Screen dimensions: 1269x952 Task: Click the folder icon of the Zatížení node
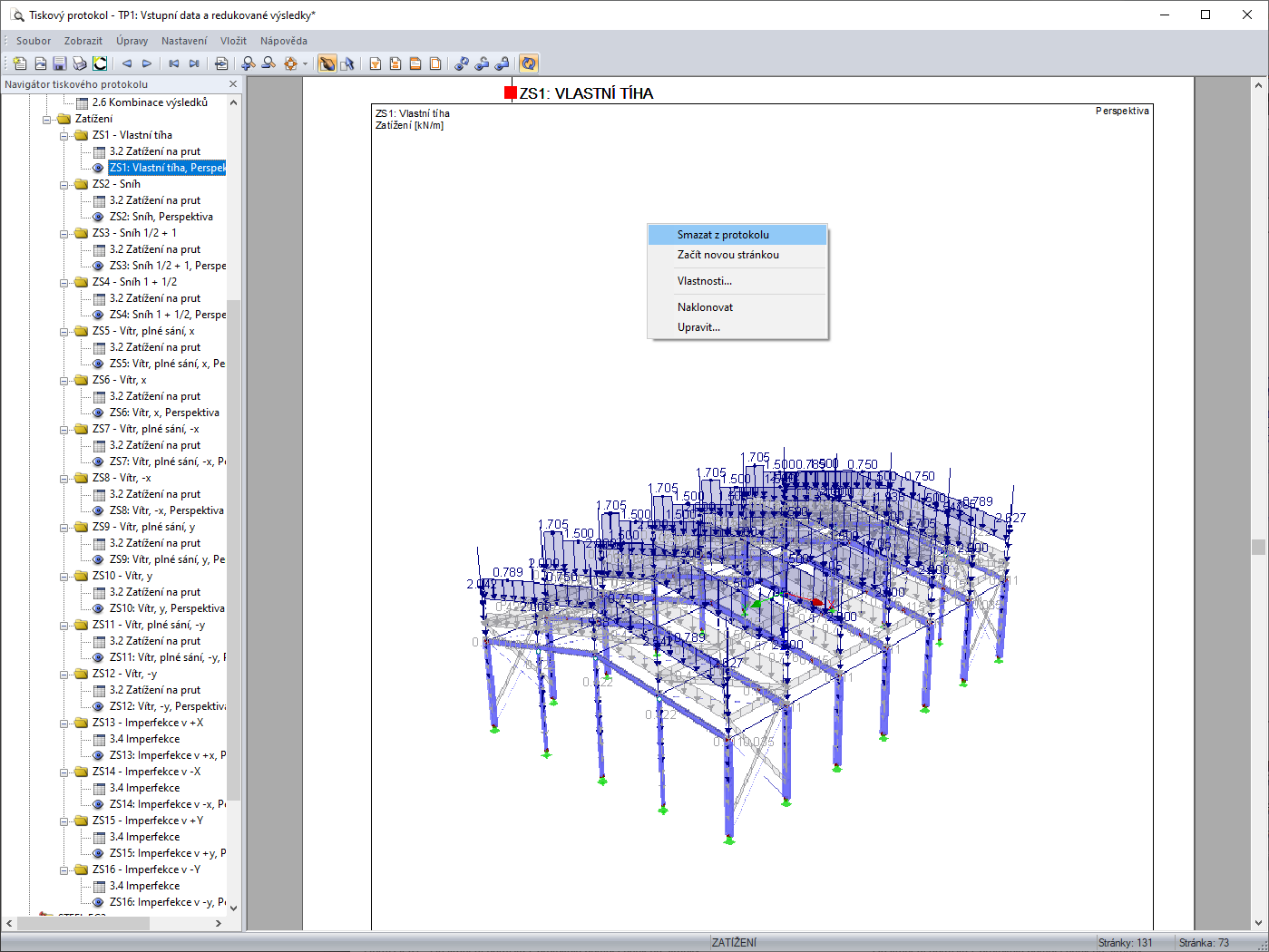point(64,119)
